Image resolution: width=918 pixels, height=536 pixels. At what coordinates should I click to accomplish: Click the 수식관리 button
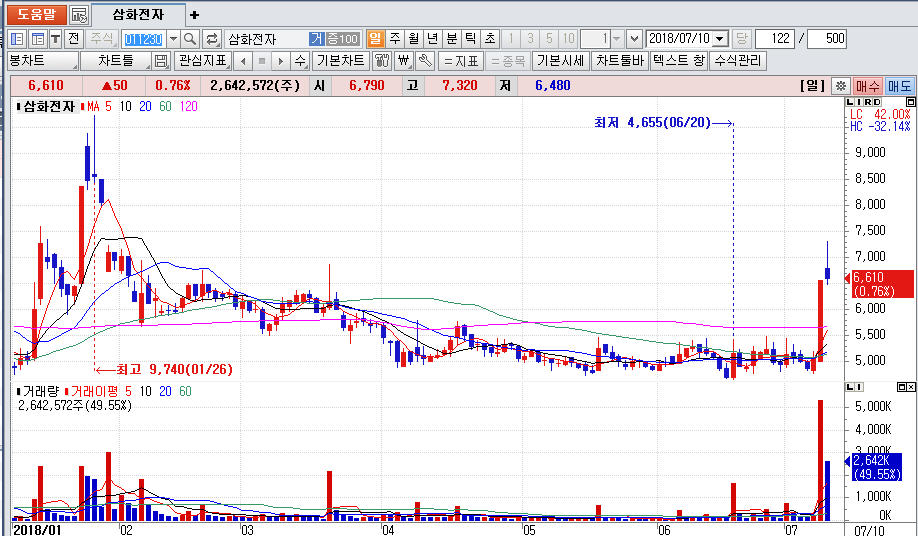[x=738, y=61]
